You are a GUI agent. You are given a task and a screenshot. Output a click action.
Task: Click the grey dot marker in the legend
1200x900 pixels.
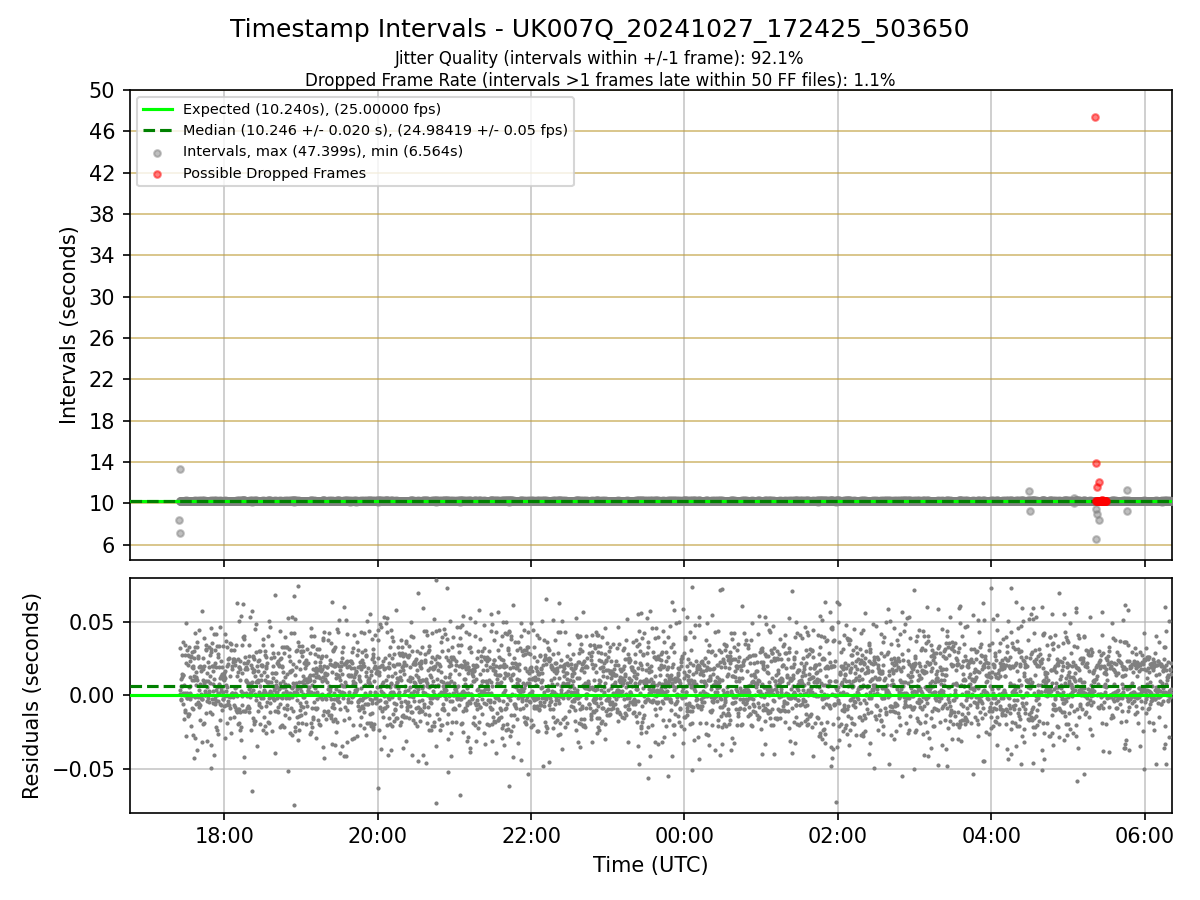pyautogui.click(x=159, y=152)
